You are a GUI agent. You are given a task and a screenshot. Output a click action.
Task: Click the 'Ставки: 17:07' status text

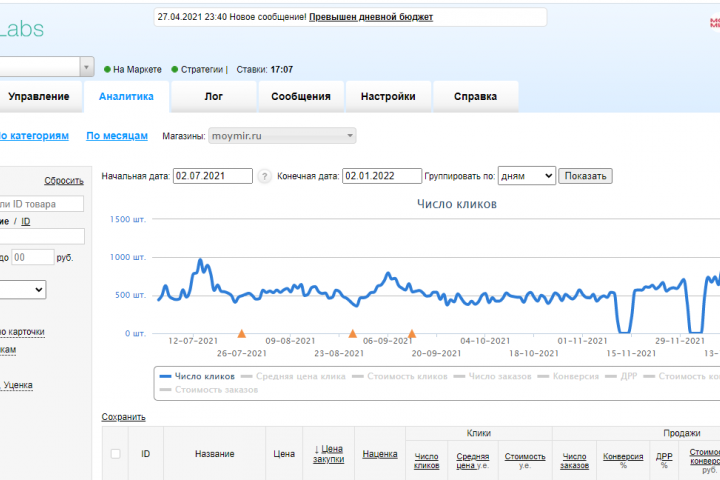click(264, 69)
